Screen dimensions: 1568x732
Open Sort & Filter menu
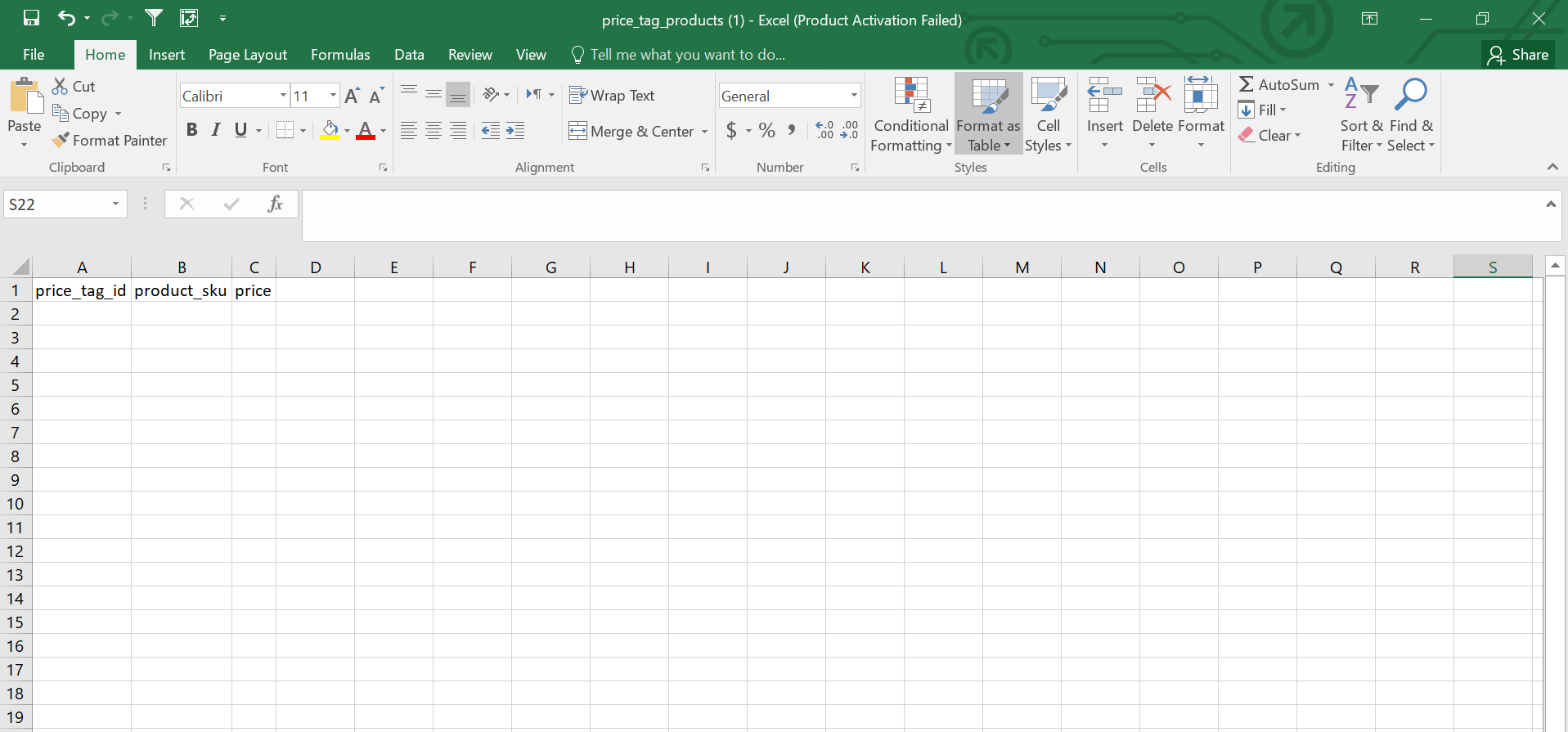[x=1361, y=115]
